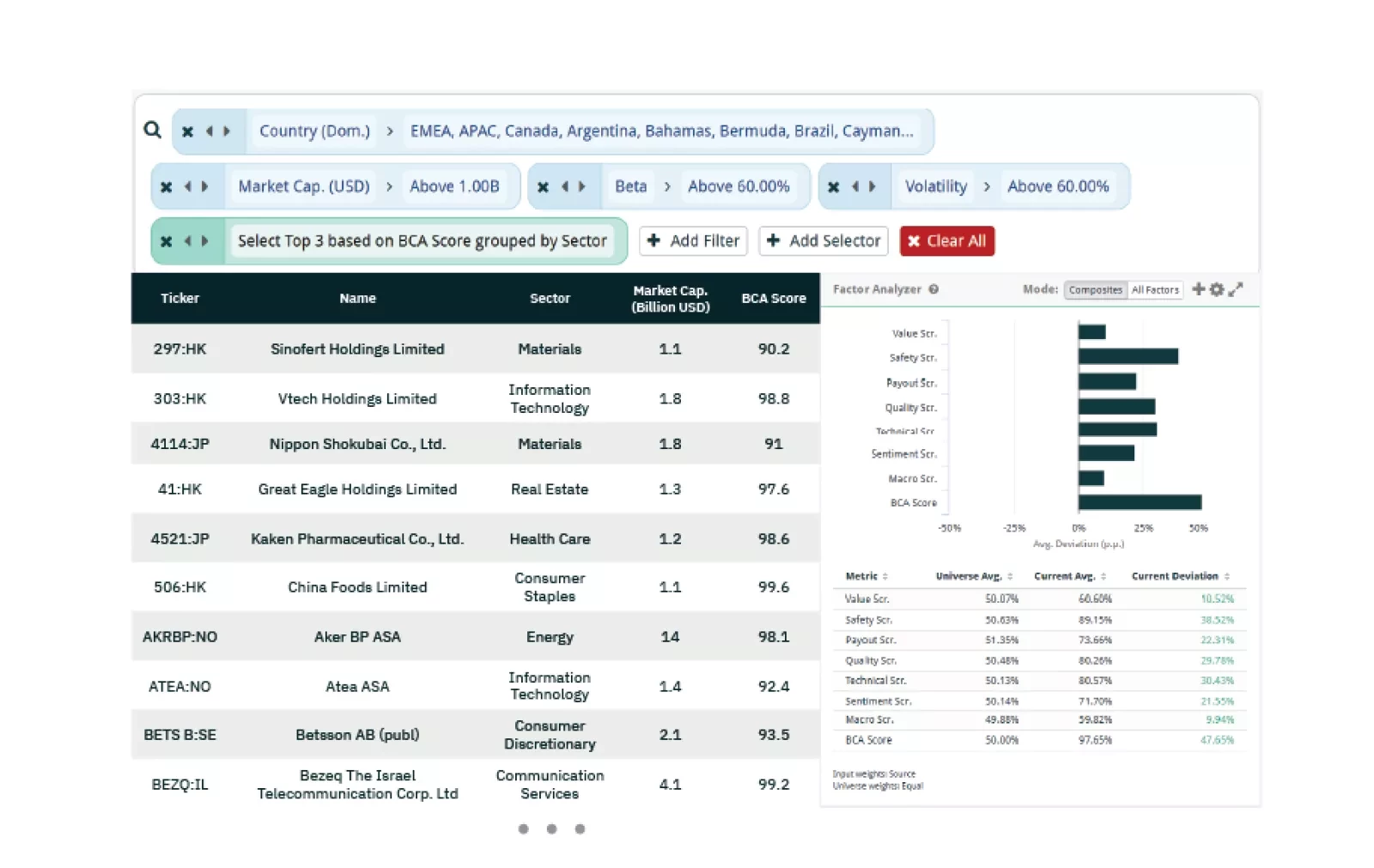1374x868 pixels.
Task: Open the Country (Dom.) region list
Action: pyautogui.click(x=661, y=131)
